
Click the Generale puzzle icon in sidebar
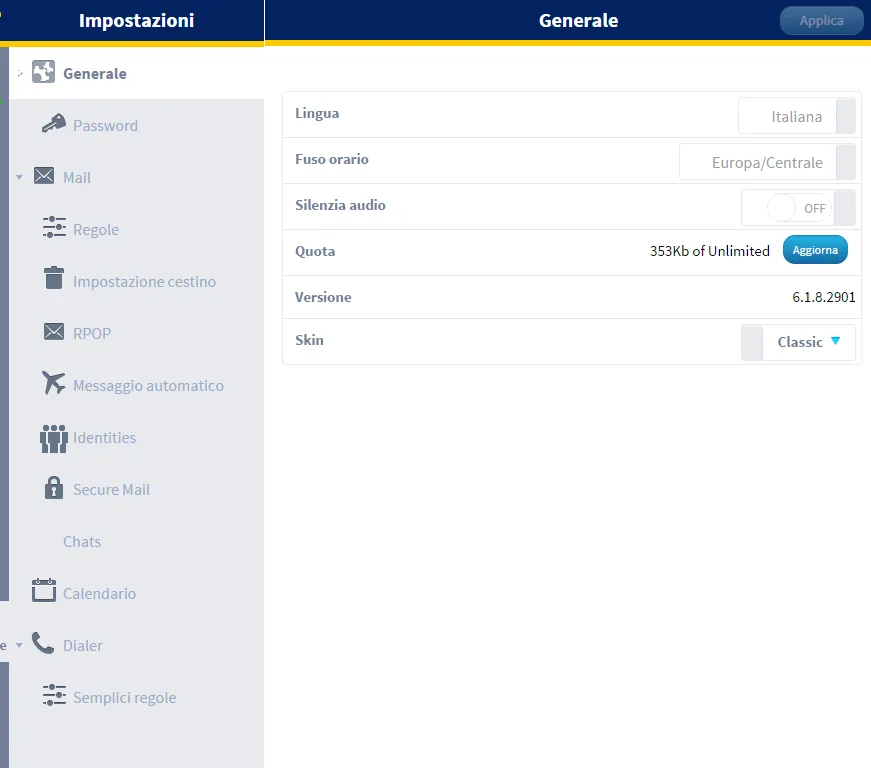(x=43, y=73)
